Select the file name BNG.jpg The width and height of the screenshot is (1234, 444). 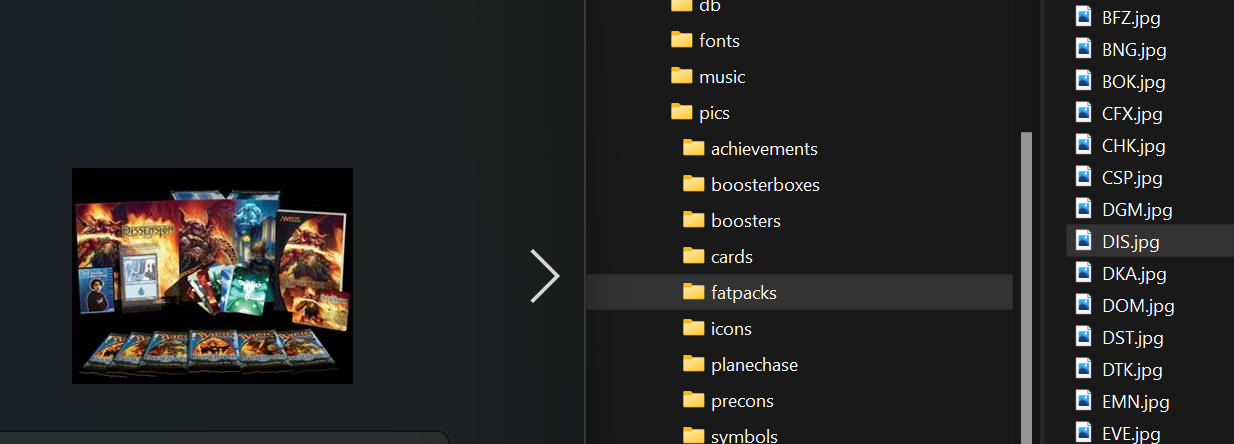(1134, 49)
